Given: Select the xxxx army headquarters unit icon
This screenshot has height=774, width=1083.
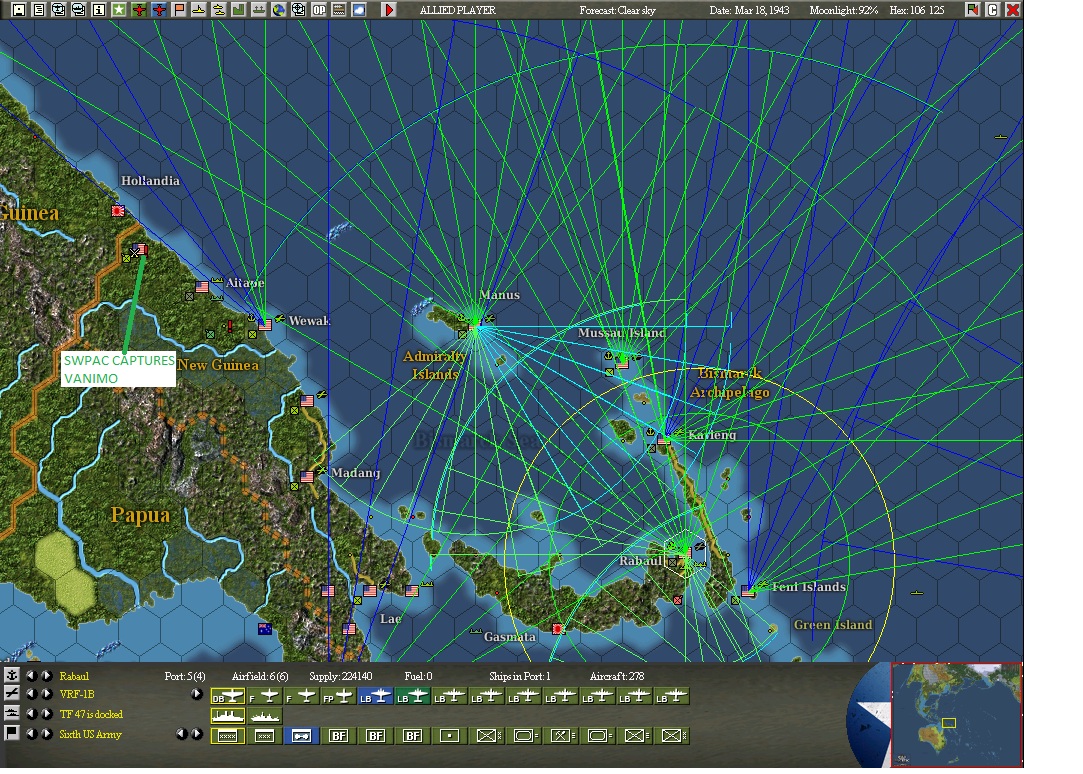Looking at the screenshot, I should (227, 736).
